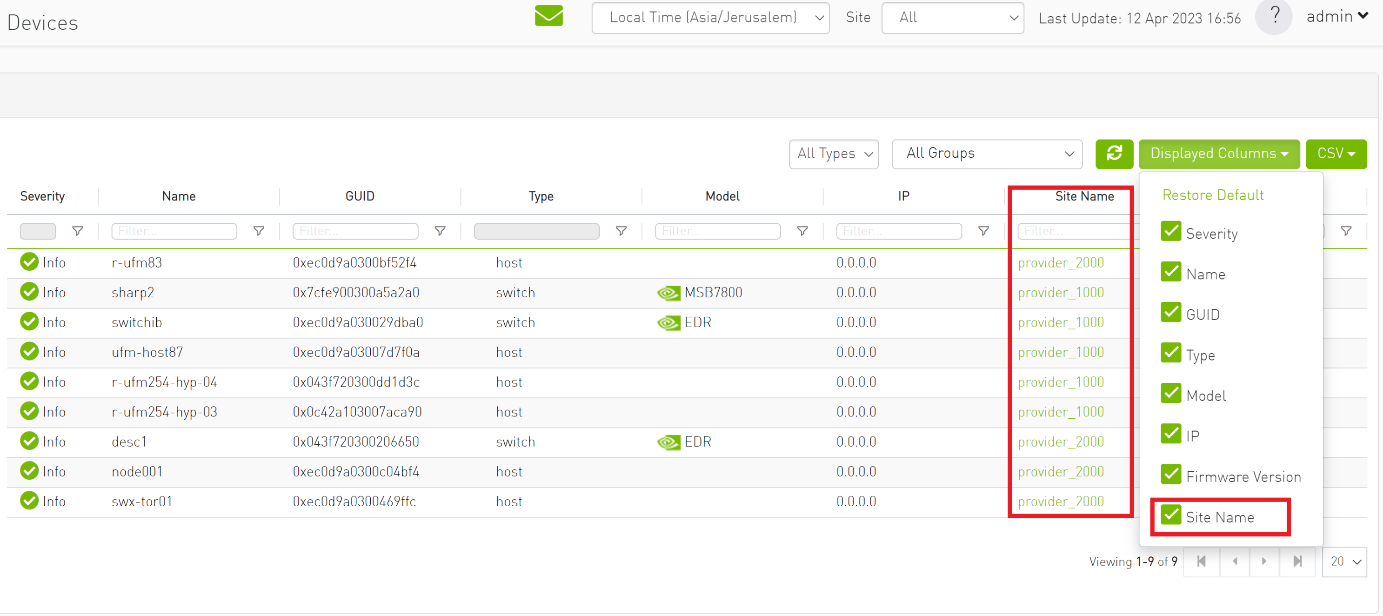The image size is (1383, 616).
Task: Click the envelope icon in the header
Action: tap(548, 16)
